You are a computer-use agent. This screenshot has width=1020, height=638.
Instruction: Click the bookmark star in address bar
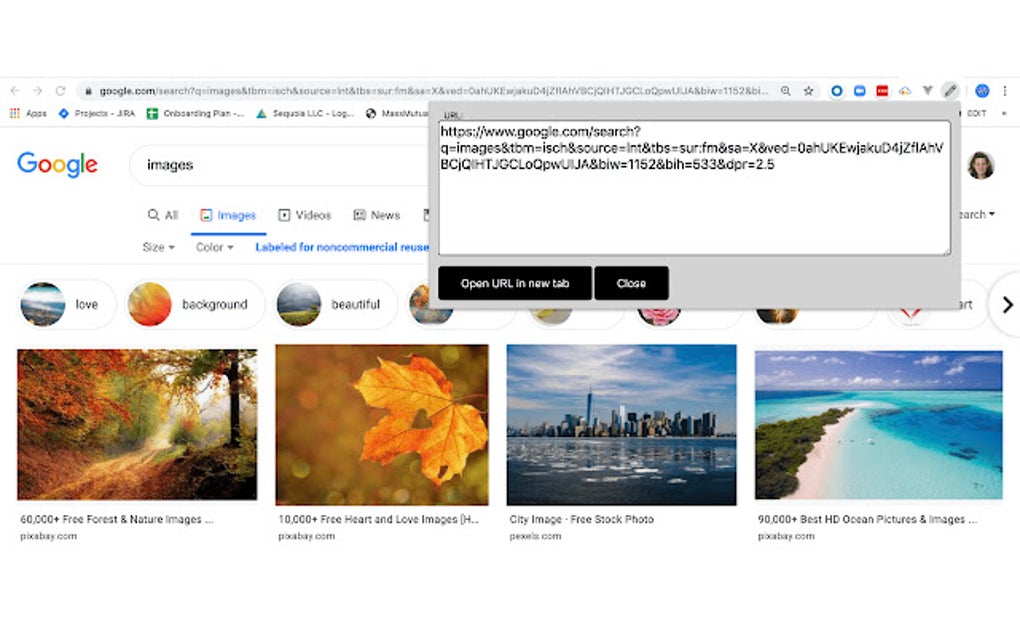(808, 90)
